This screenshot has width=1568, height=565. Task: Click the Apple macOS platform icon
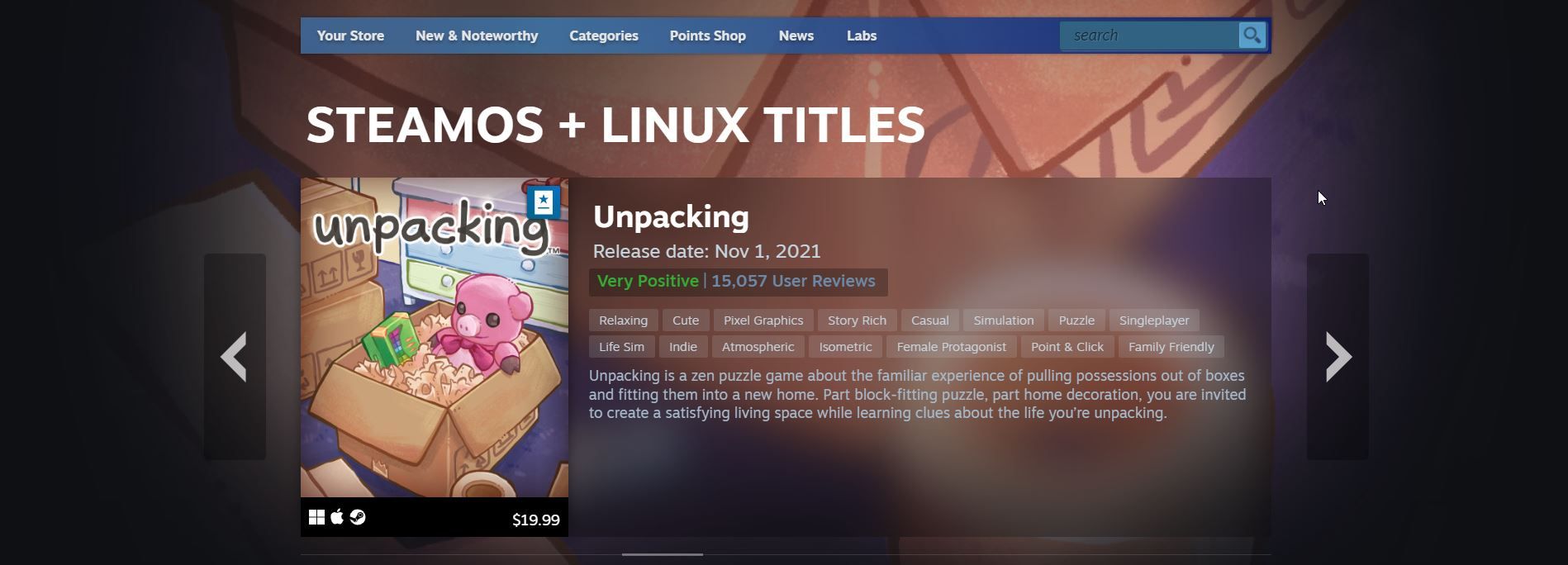click(x=337, y=518)
